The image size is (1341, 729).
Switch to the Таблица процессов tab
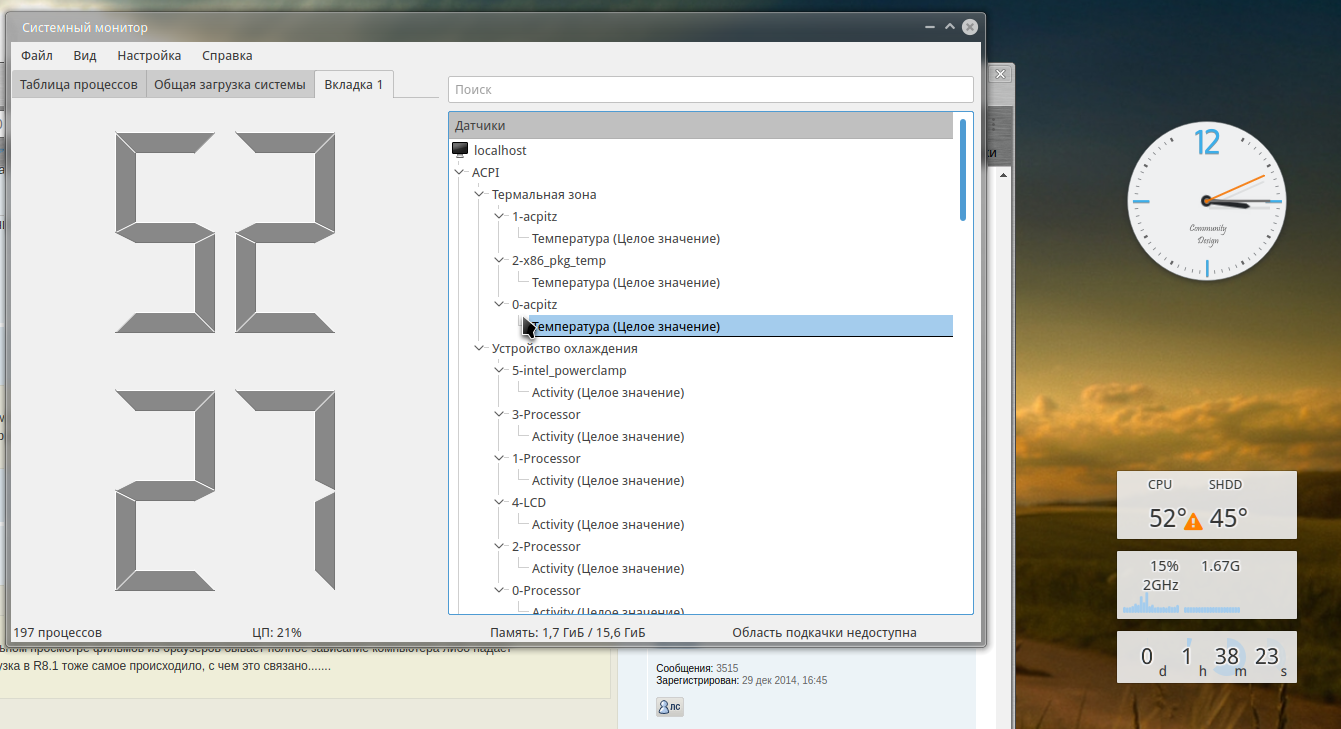[79, 85]
